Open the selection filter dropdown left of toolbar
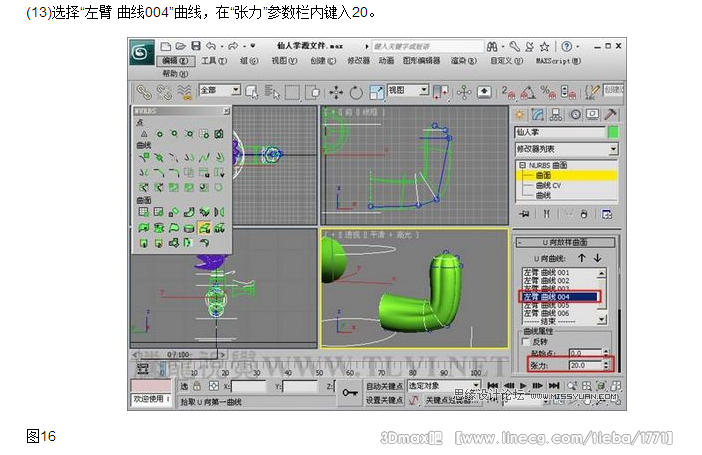Viewport: 702px width, 455px height. (x=220, y=90)
